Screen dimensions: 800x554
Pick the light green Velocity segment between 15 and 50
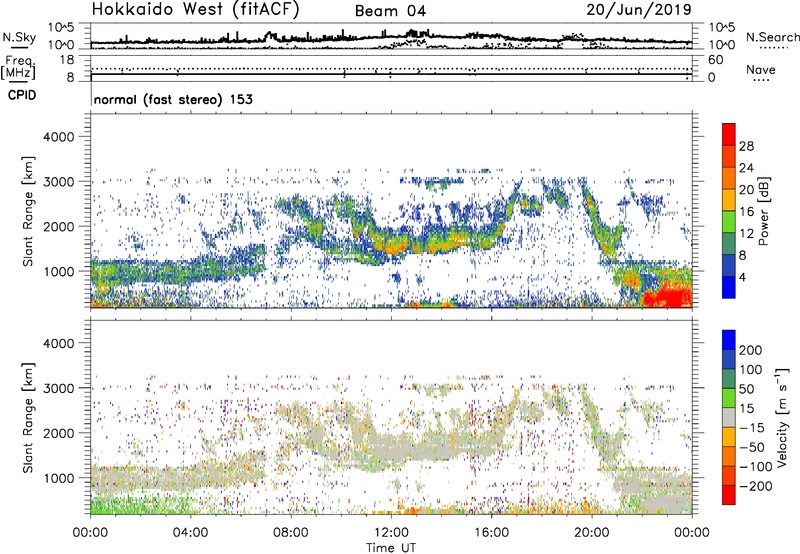tap(729, 398)
